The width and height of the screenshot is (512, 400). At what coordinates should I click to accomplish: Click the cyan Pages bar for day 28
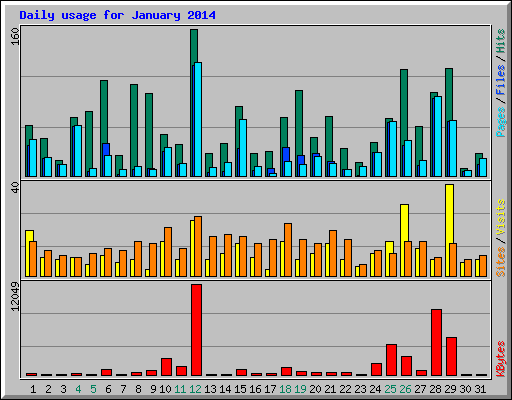point(438,136)
